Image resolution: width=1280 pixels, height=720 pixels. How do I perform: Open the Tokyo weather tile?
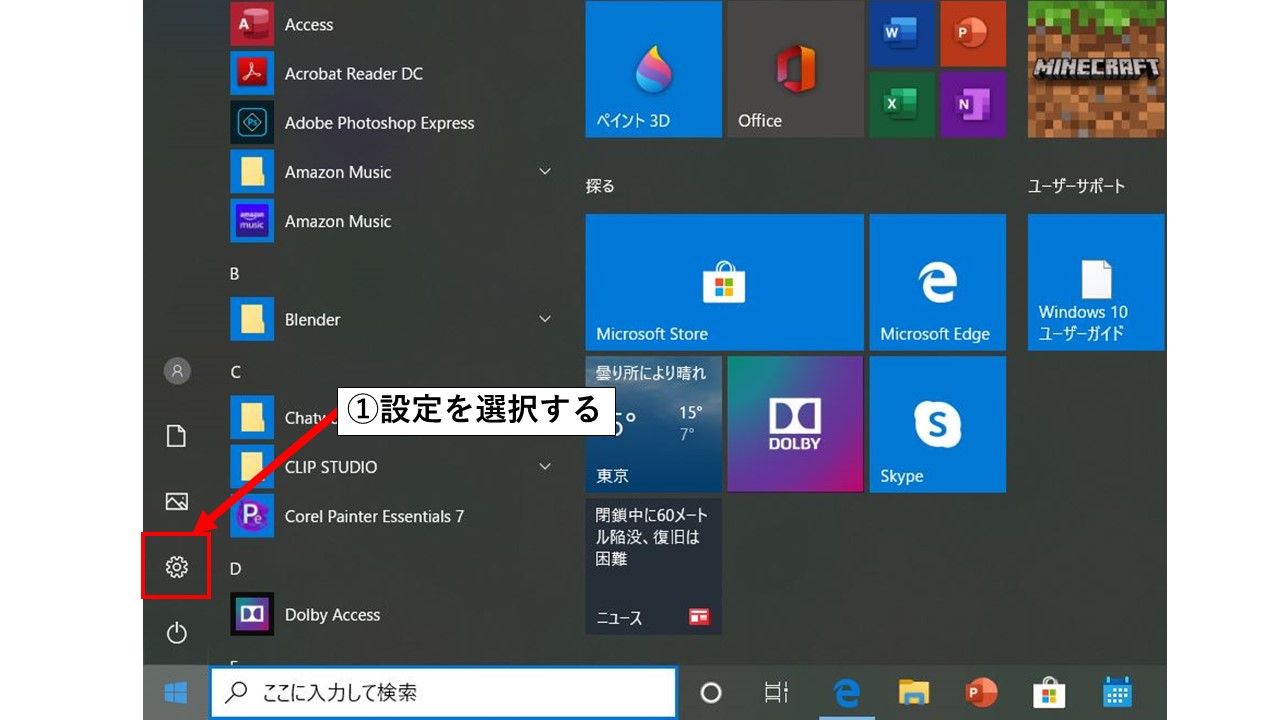point(653,424)
